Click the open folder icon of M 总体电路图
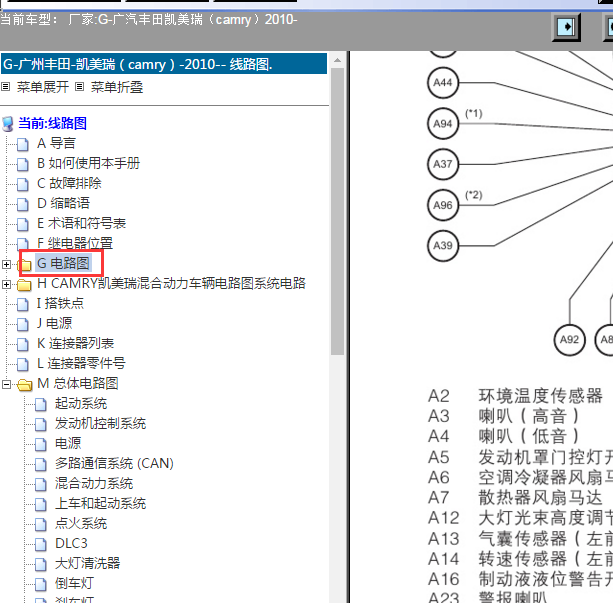This screenshot has width=613, height=603. 25,385
